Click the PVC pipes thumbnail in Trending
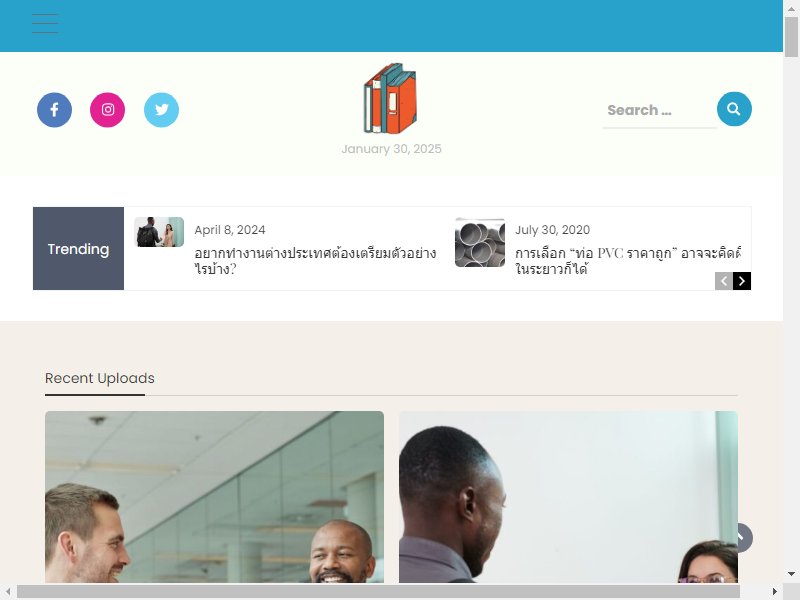800x600 pixels. (x=480, y=242)
